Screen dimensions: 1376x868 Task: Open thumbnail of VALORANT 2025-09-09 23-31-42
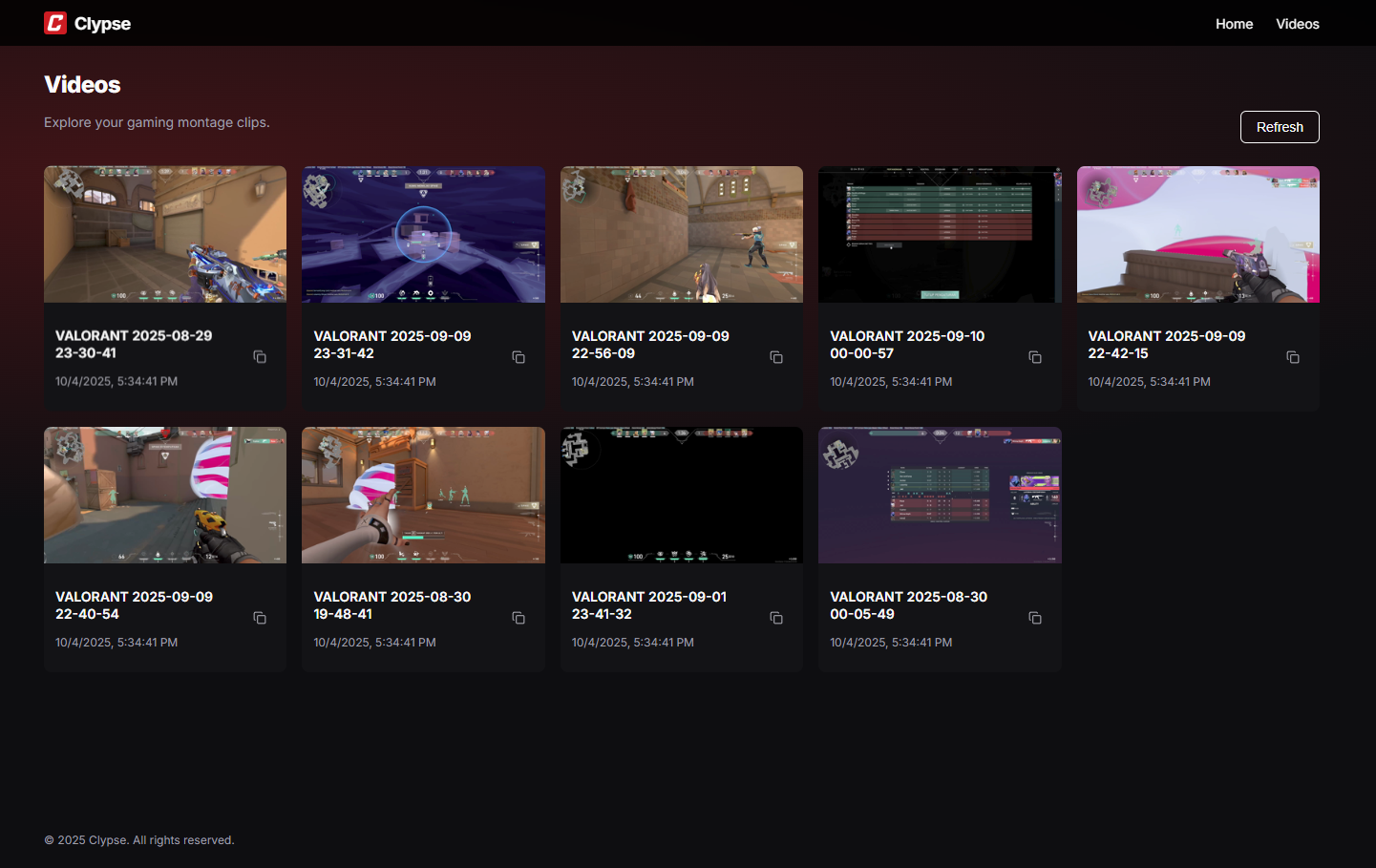pos(423,234)
